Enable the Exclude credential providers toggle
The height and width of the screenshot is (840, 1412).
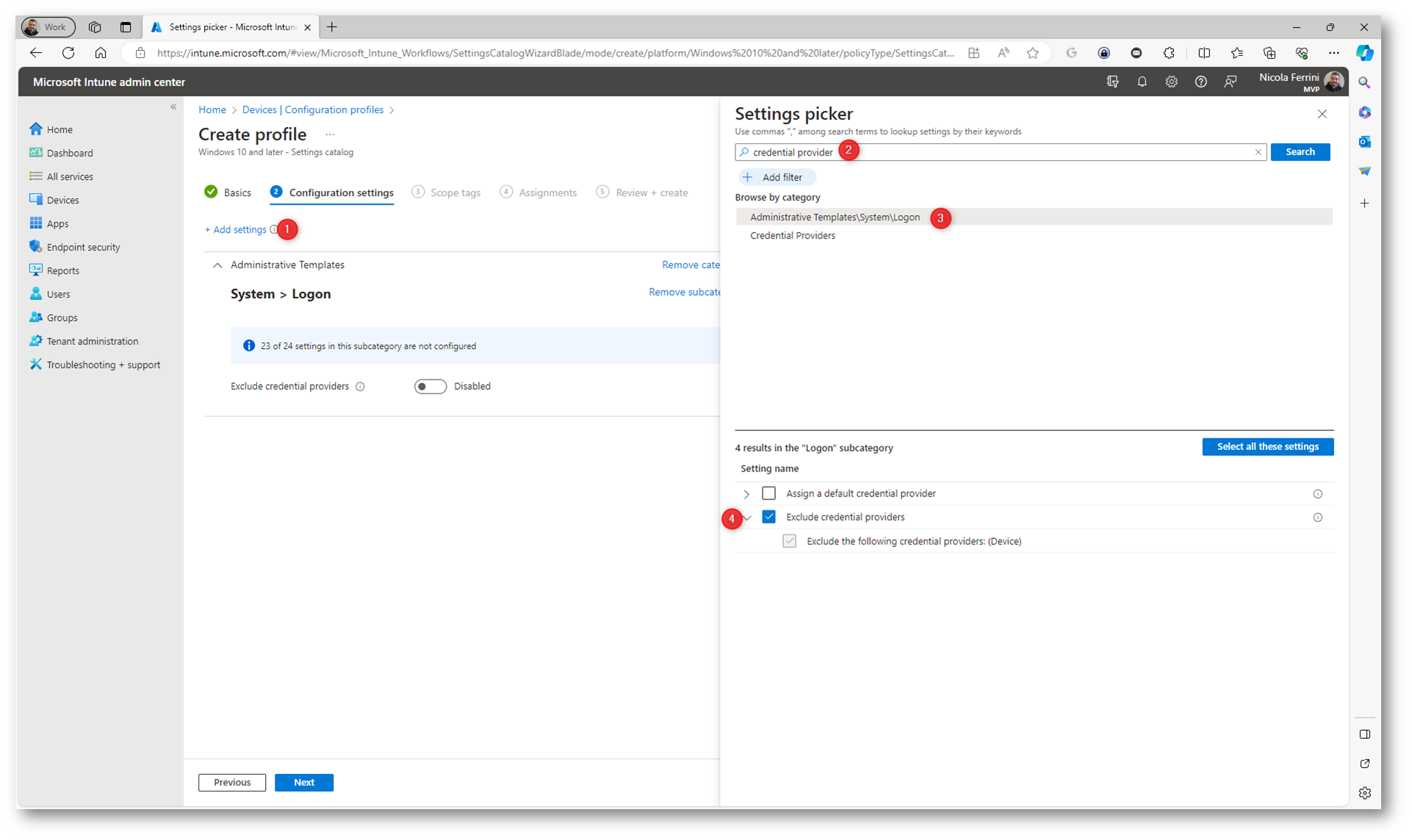430,386
